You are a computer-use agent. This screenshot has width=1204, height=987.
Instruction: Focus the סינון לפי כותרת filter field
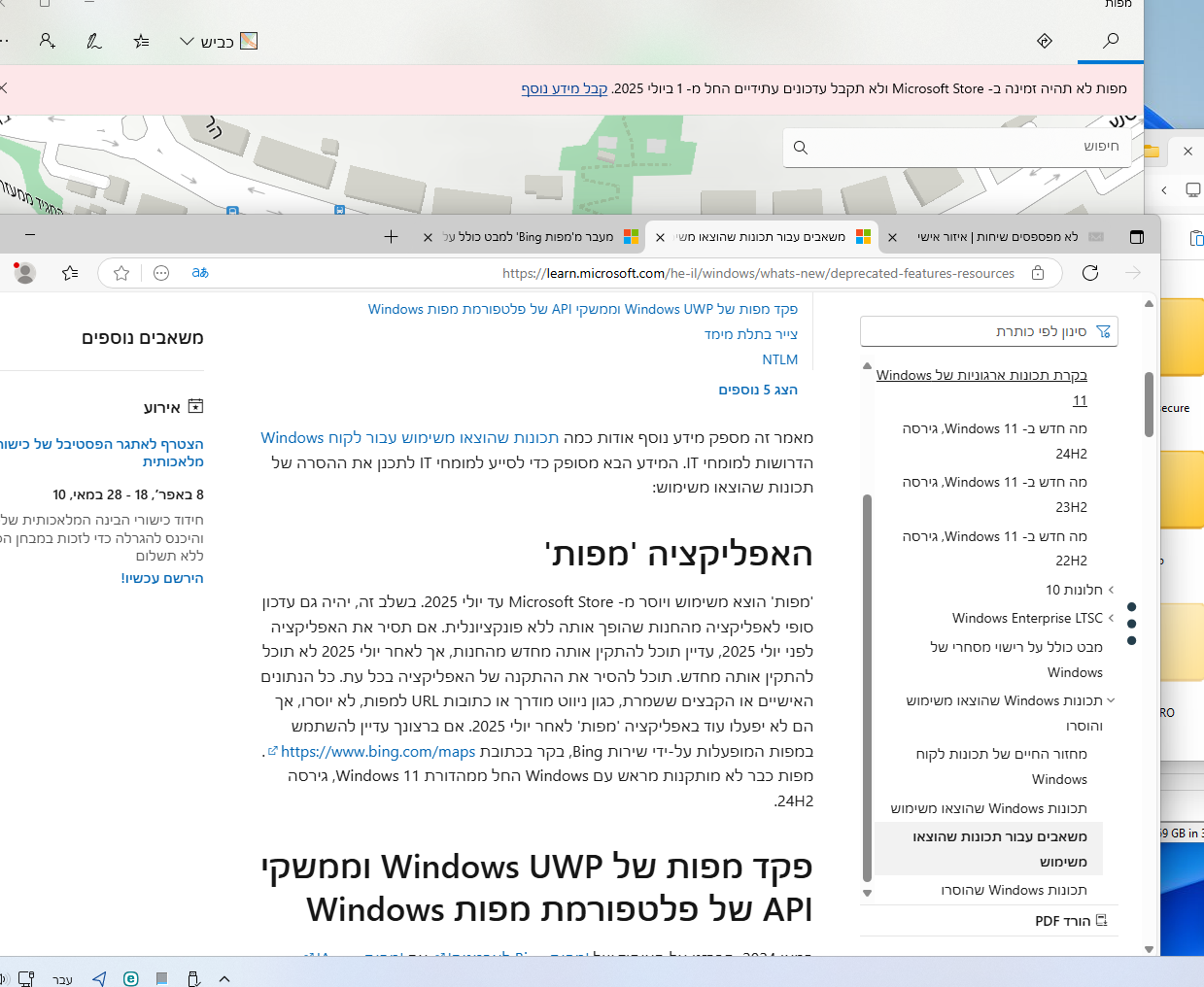pos(989,331)
